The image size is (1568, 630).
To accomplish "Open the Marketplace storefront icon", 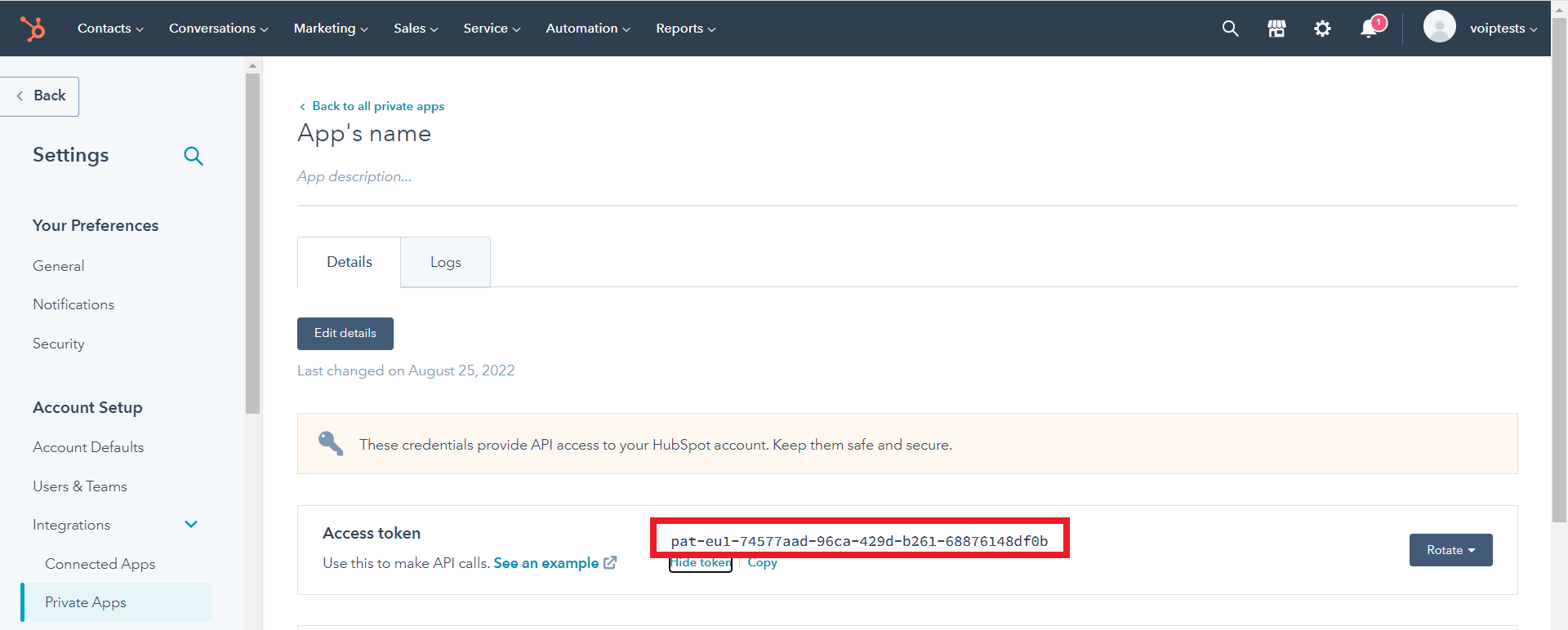I will coord(1276,29).
